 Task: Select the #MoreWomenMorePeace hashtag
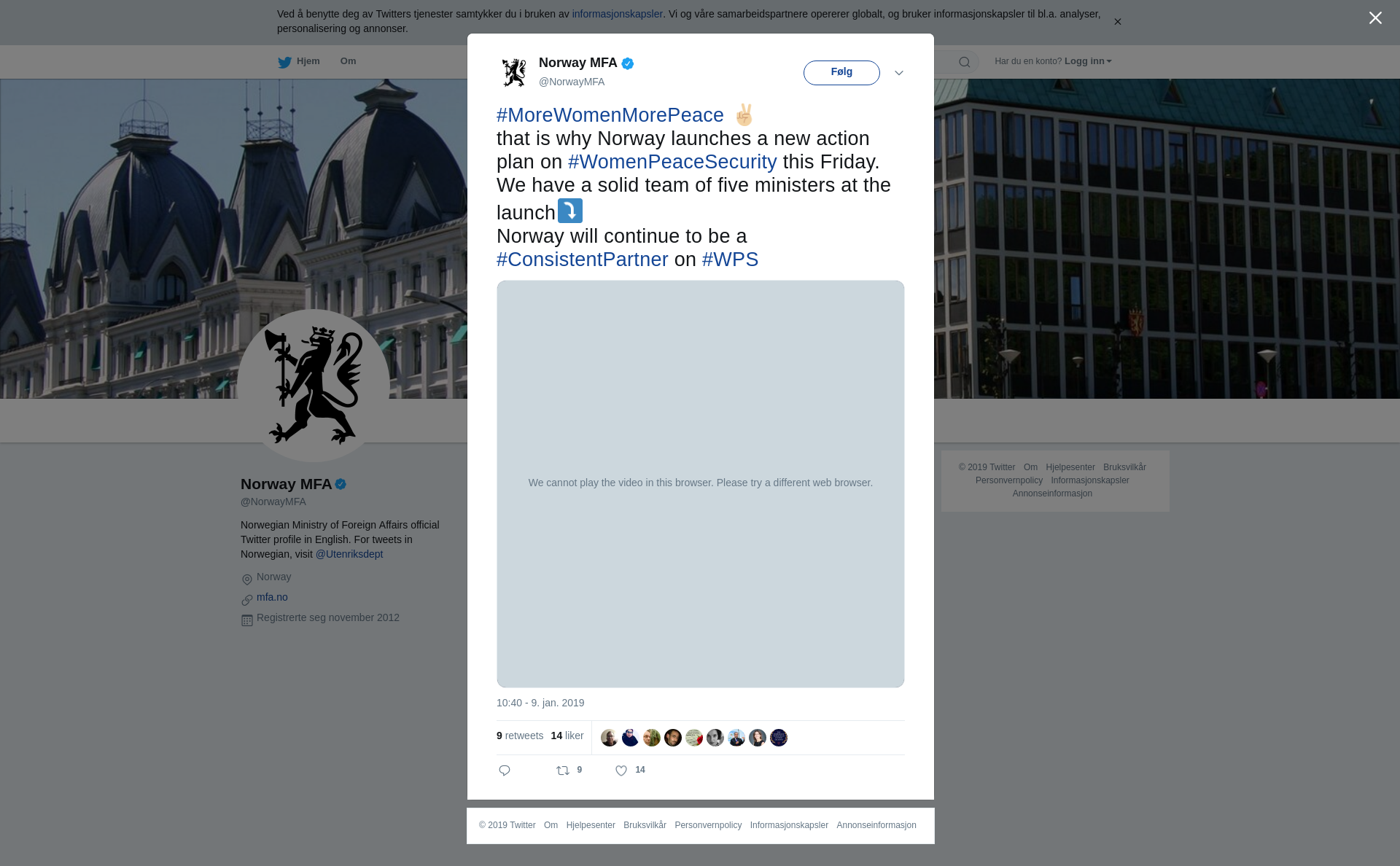click(x=610, y=115)
